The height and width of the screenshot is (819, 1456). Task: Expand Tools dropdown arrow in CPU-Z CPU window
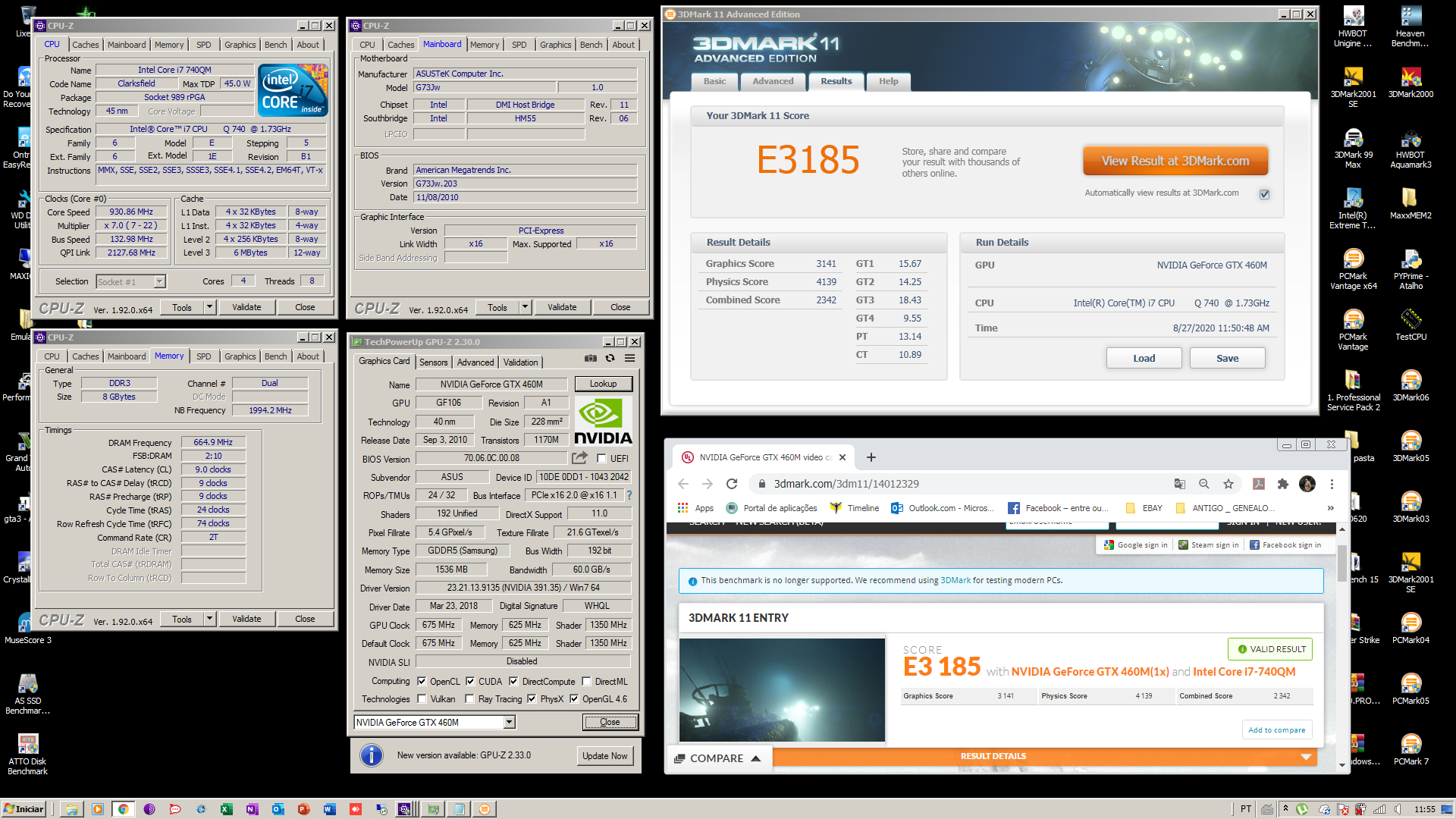point(209,307)
